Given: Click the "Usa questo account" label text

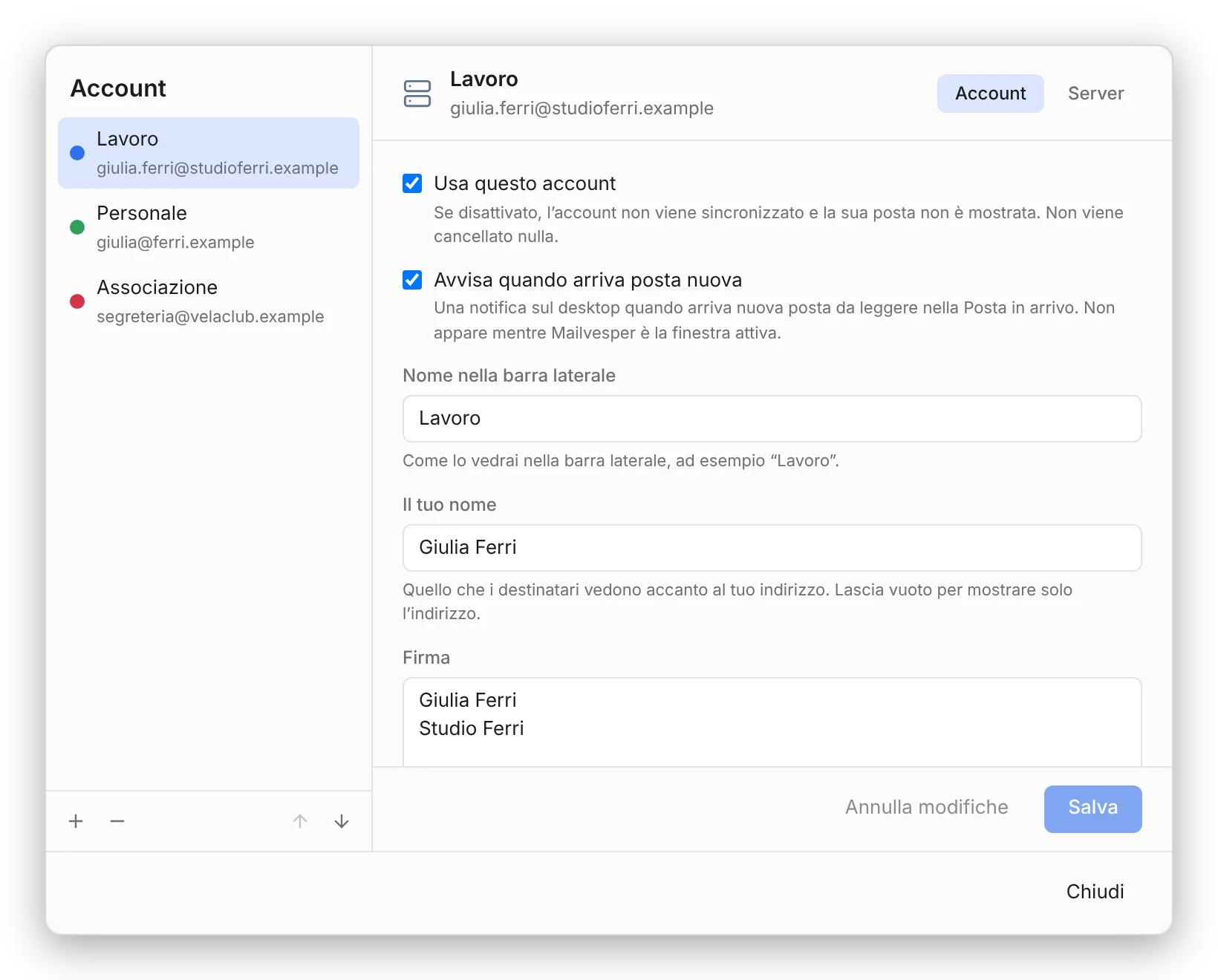Looking at the screenshot, I should tap(525, 183).
